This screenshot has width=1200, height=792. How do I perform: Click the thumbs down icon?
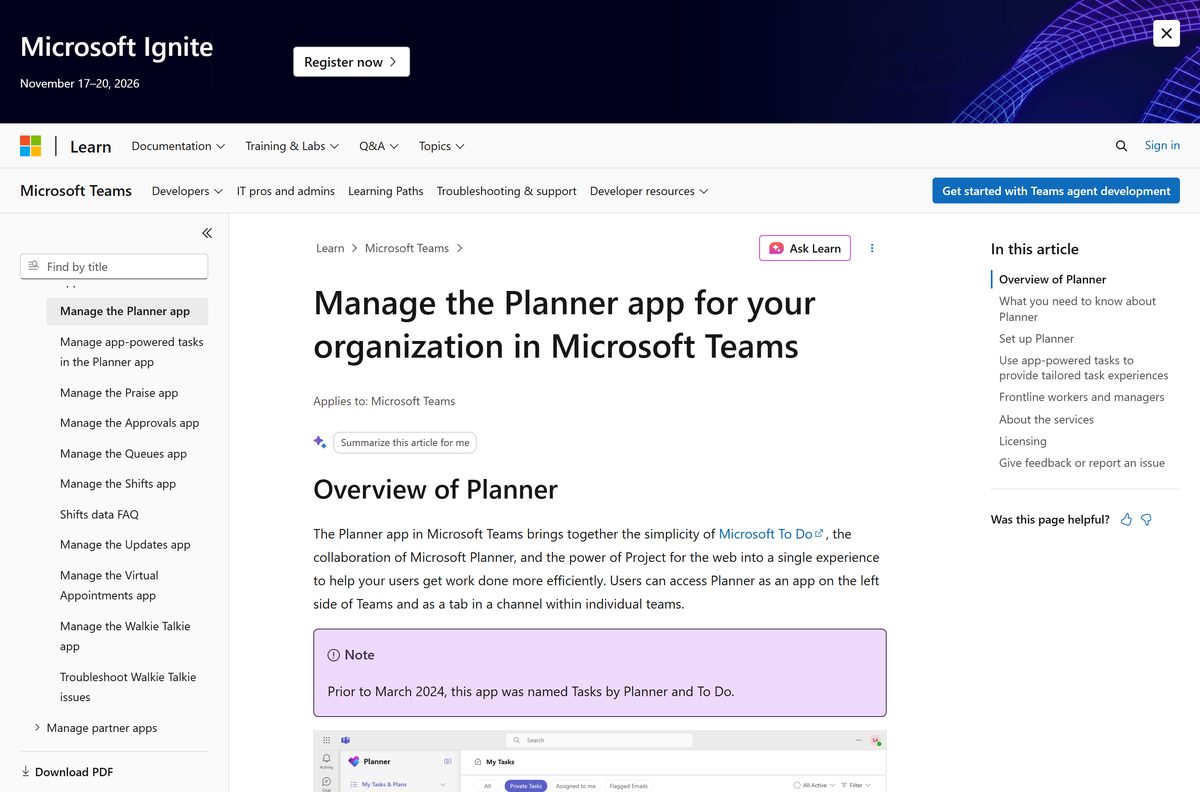tap(1147, 520)
